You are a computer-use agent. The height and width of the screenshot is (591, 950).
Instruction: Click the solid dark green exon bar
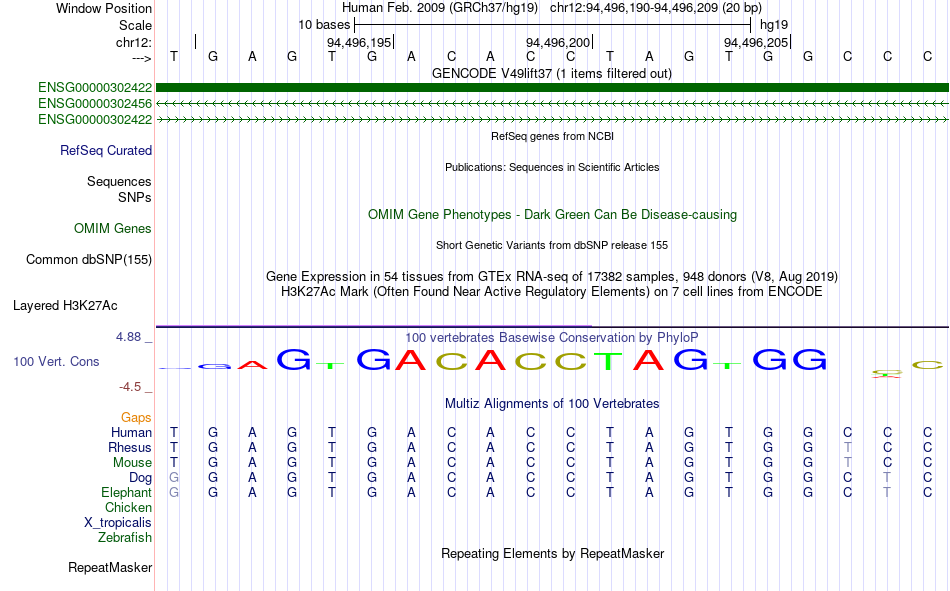point(552,88)
